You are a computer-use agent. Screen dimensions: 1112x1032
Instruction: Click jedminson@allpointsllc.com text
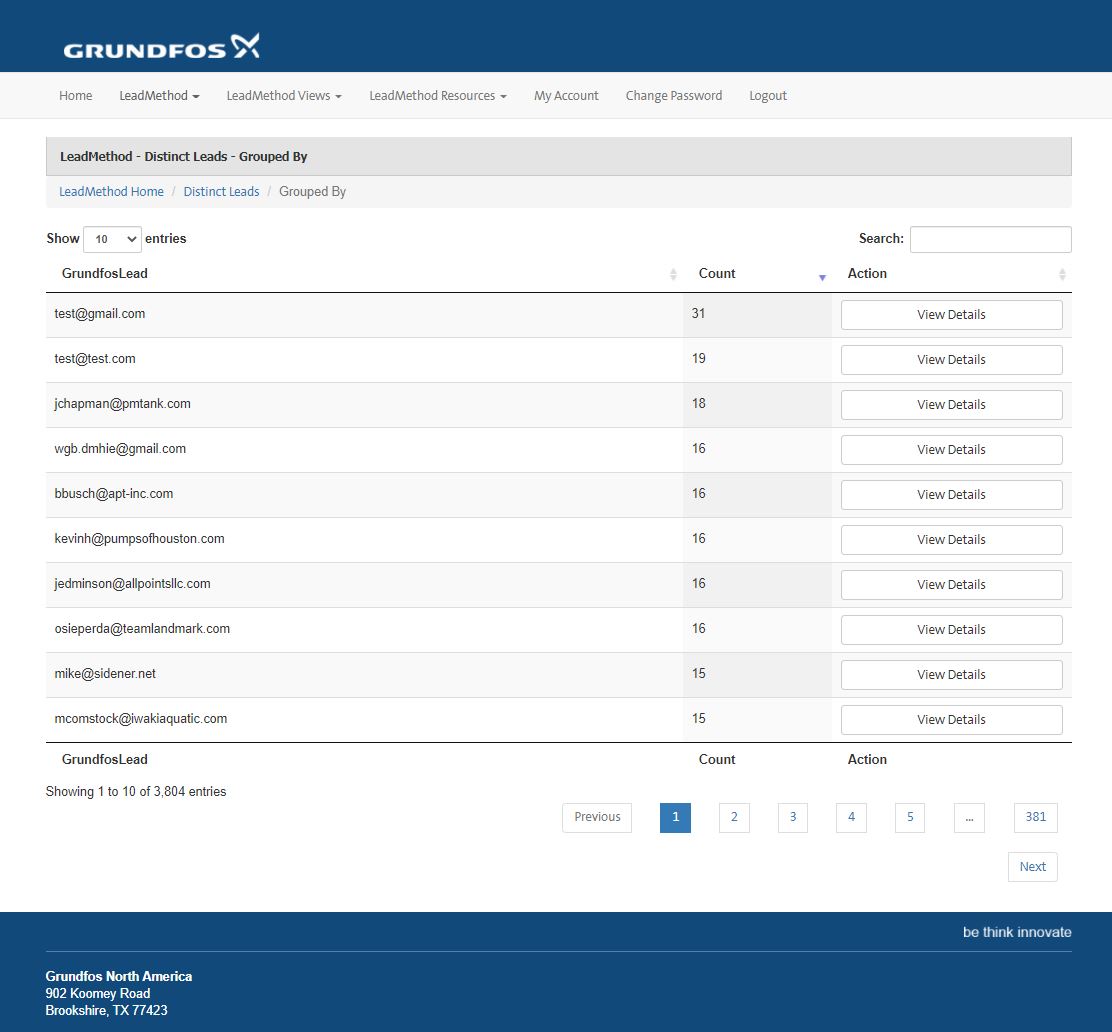click(x=133, y=584)
